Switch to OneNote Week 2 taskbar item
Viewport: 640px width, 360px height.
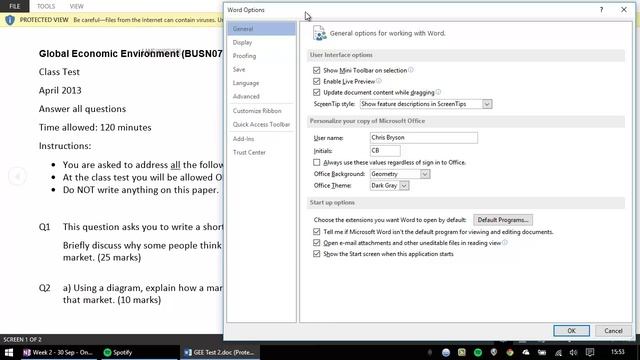(58, 352)
